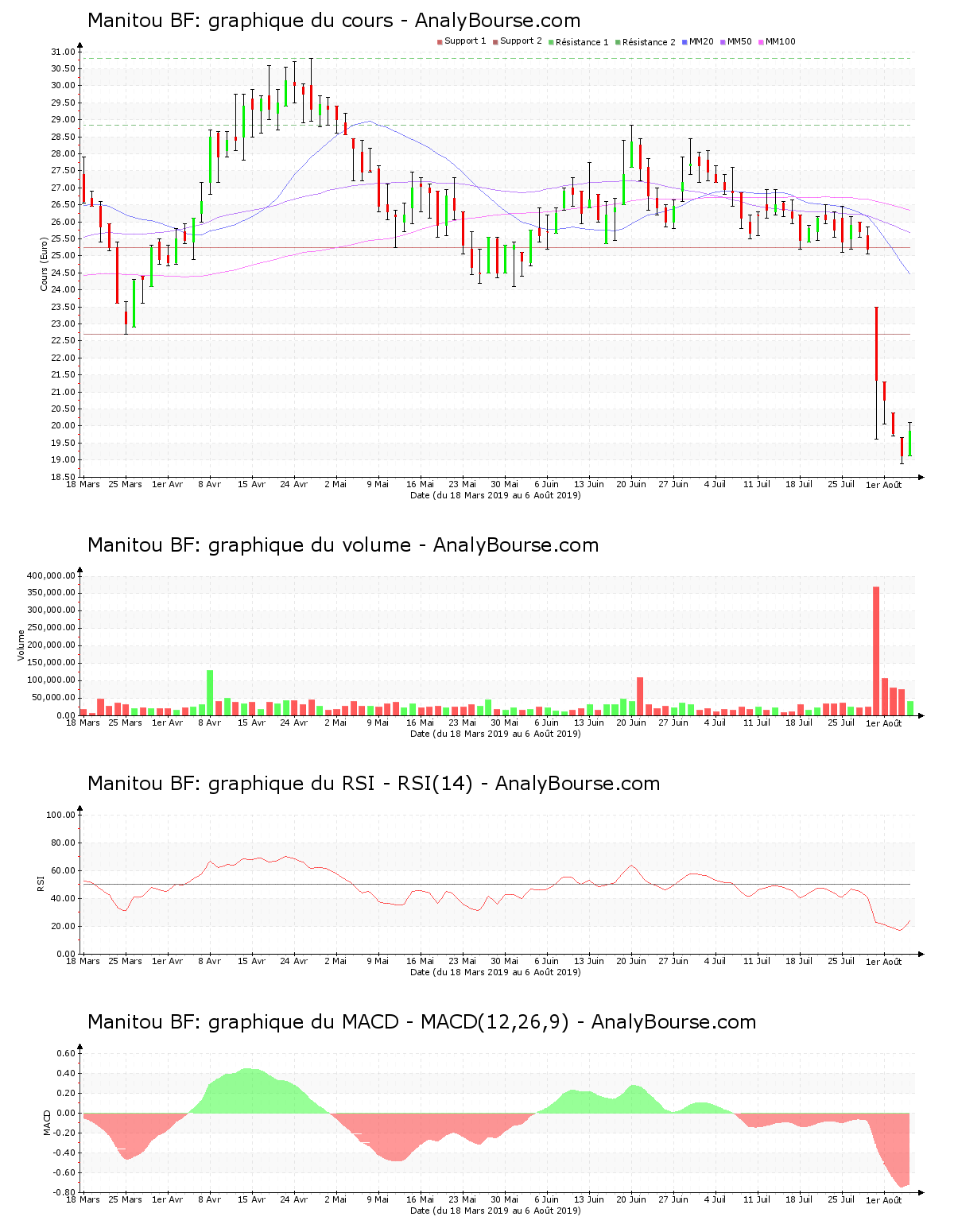Click the RSI 50 horizontal reference line
This screenshot has height=1232, width=954.
click(496, 884)
